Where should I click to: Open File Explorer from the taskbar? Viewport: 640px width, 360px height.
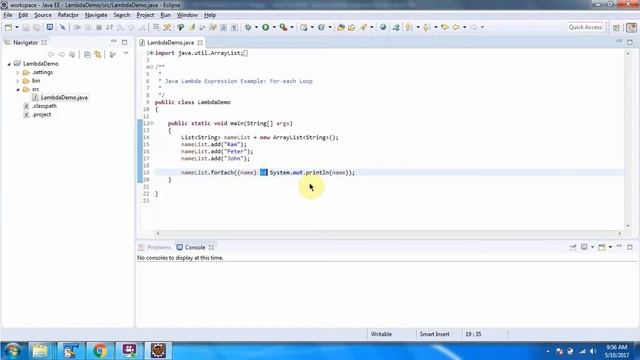(40, 351)
